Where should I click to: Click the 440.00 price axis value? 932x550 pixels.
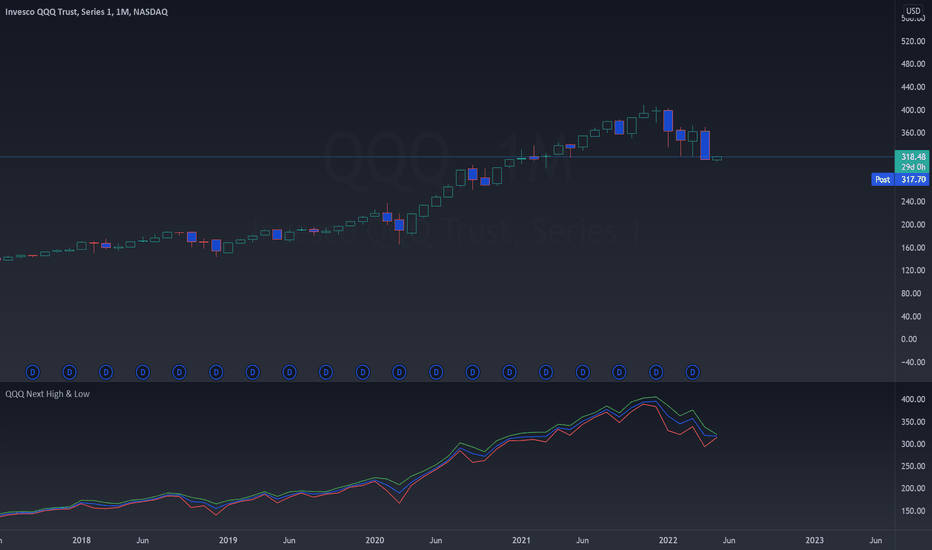[x=913, y=87]
